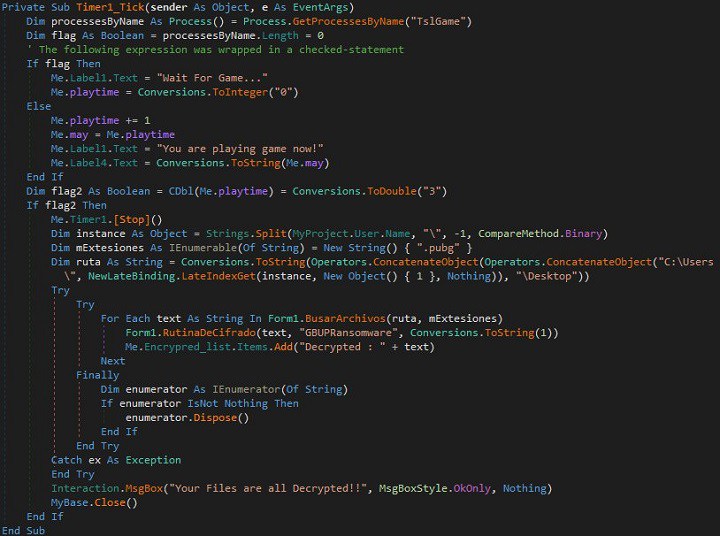
Task: Click MsgBoxStyle.OkOnly argument
Action: (x=435, y=488)
